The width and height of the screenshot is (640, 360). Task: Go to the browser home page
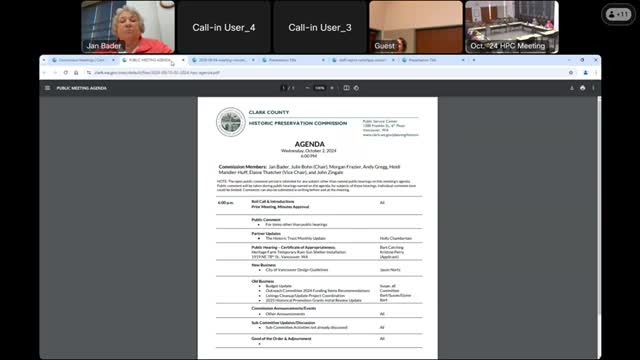click(x=76, y=73)
